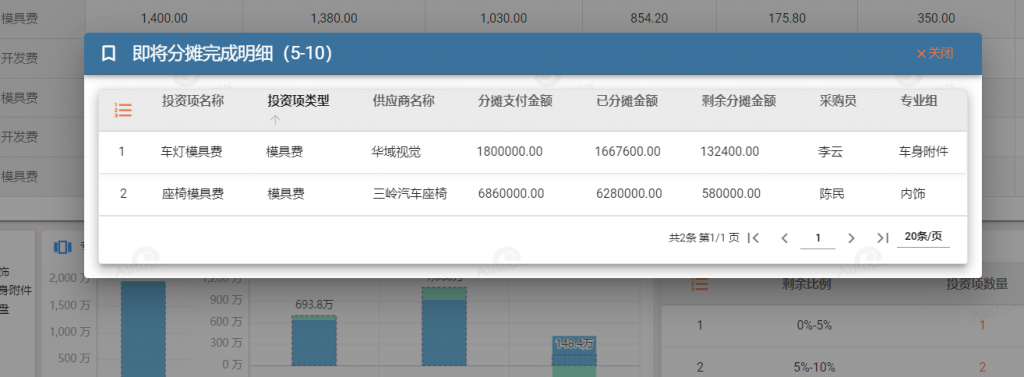Select row 2 座椅模具费
Image resolution: width=1024 pixels, height=377 pixels.
coord(532,194)
